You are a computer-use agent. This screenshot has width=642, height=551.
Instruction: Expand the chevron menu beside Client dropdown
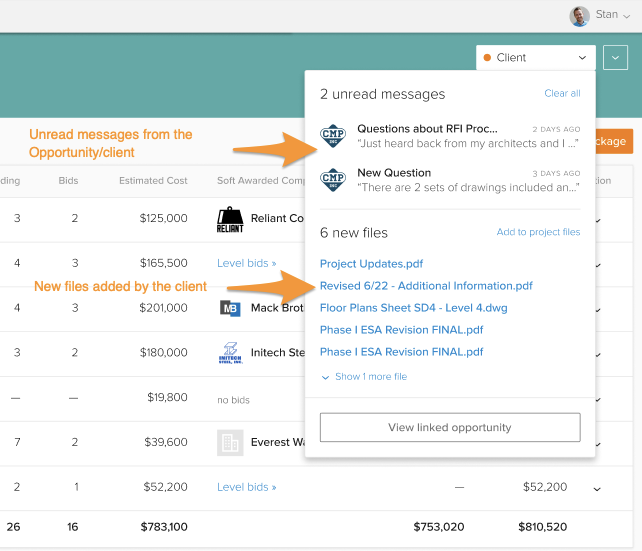616,58
